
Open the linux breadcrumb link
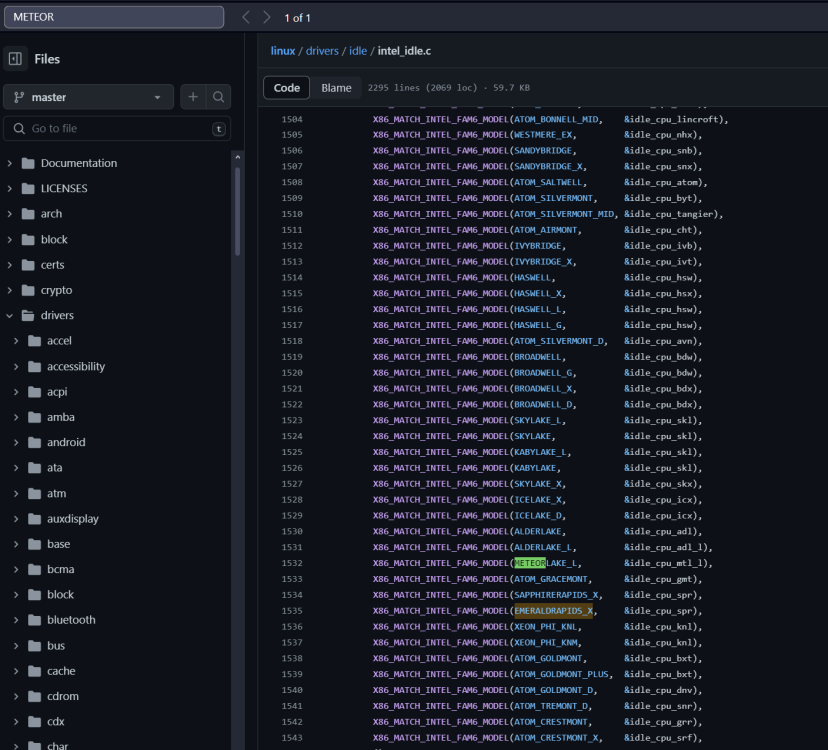coord(283,51)
